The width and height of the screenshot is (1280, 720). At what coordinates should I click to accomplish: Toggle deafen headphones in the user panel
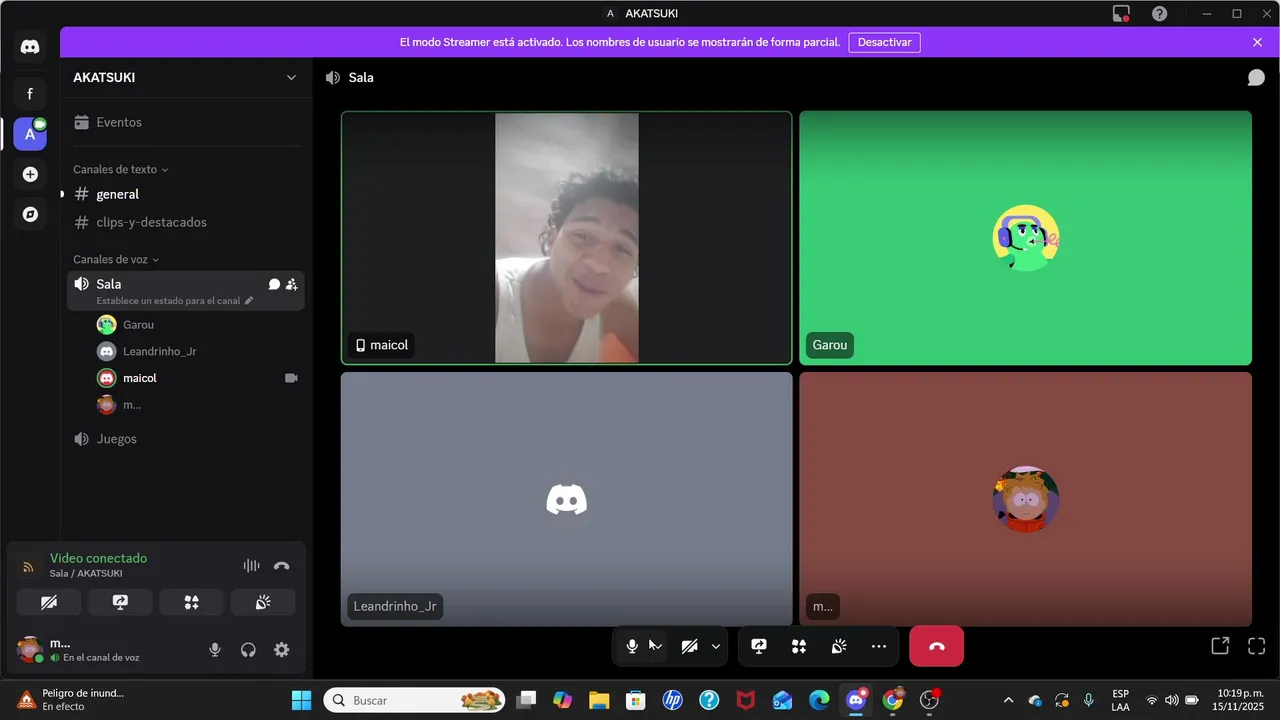pyautogui.click(x=248, y=650)
